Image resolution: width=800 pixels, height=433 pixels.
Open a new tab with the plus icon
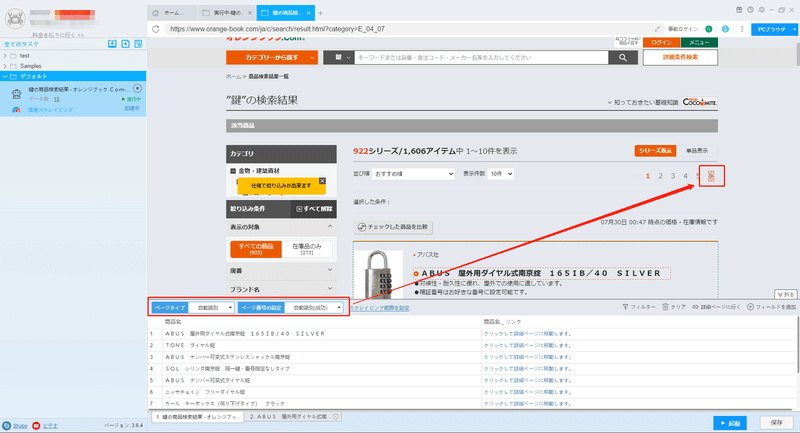(x=320, y=13)
